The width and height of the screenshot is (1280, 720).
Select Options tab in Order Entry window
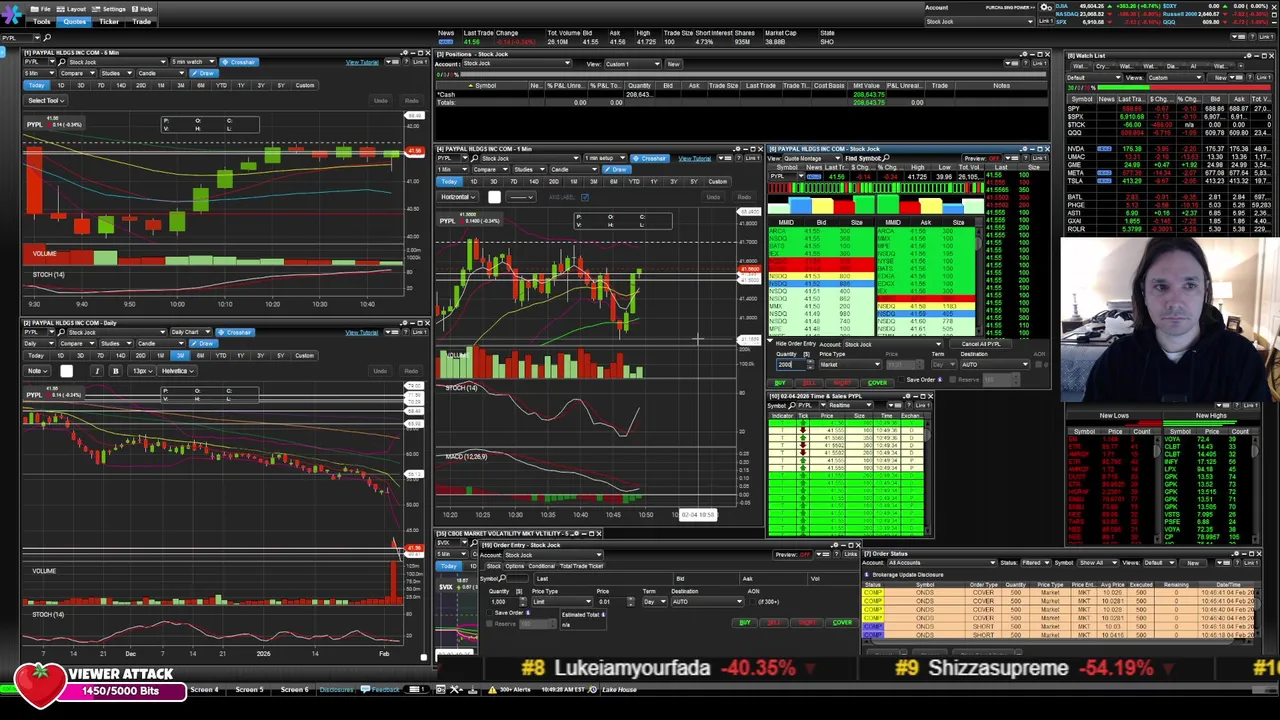click(x=515, y=566)
